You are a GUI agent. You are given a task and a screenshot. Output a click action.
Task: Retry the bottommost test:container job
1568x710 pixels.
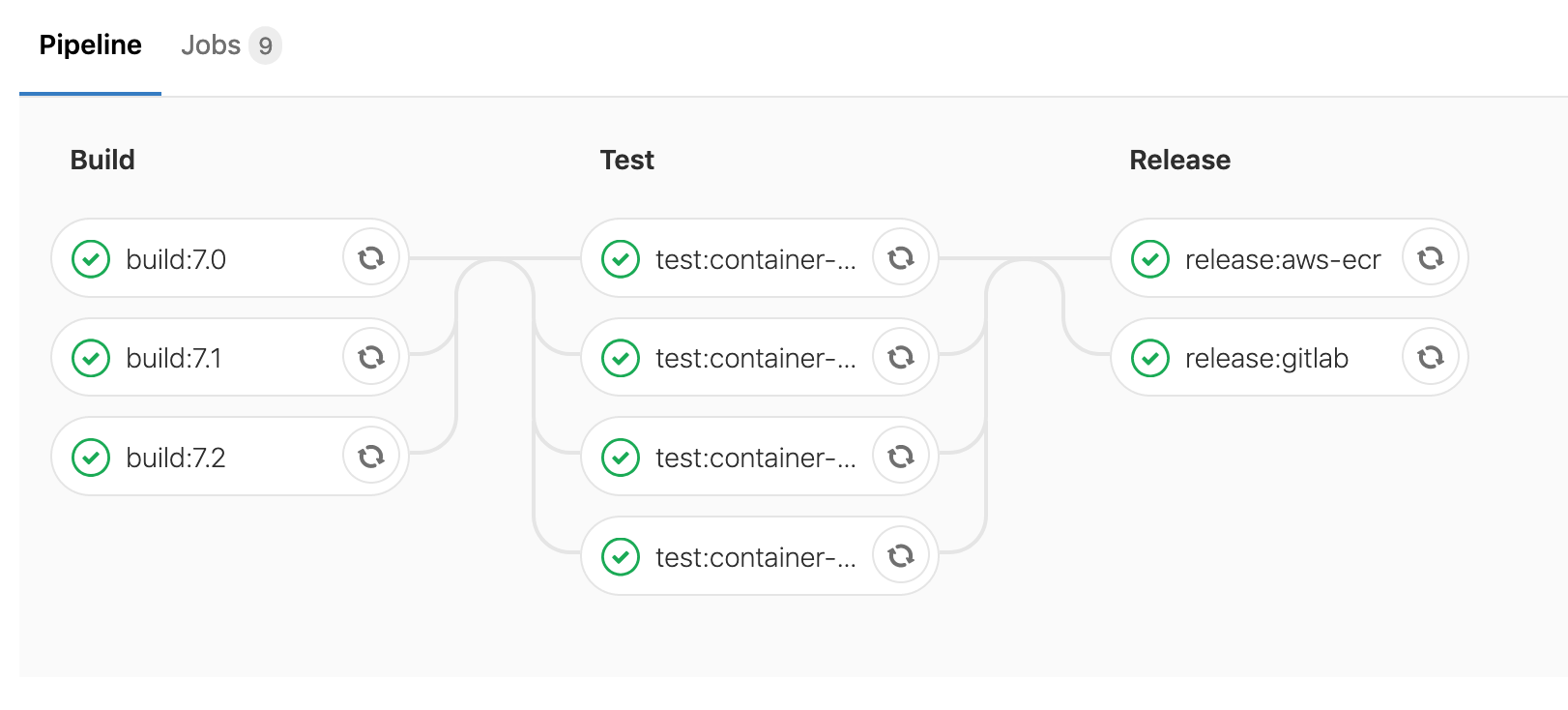click(x=901, y=556)
